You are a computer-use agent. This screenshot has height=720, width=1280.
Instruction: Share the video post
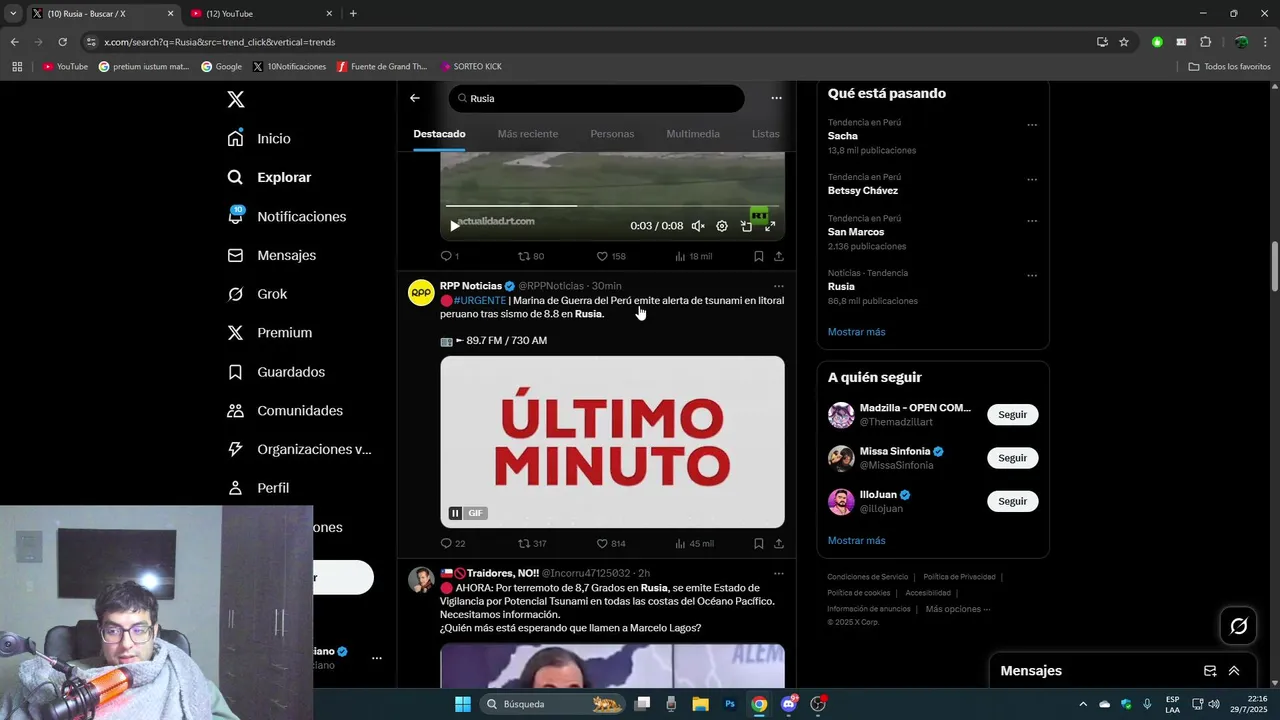778,256
